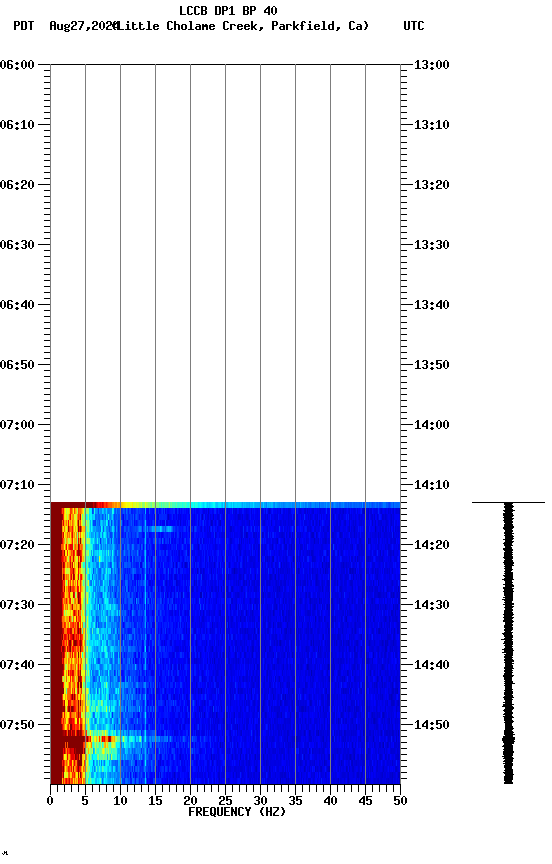The image size is (552, 864).
Task: Click the 30 Hz frequency axis label
Action: click(260, 802)
